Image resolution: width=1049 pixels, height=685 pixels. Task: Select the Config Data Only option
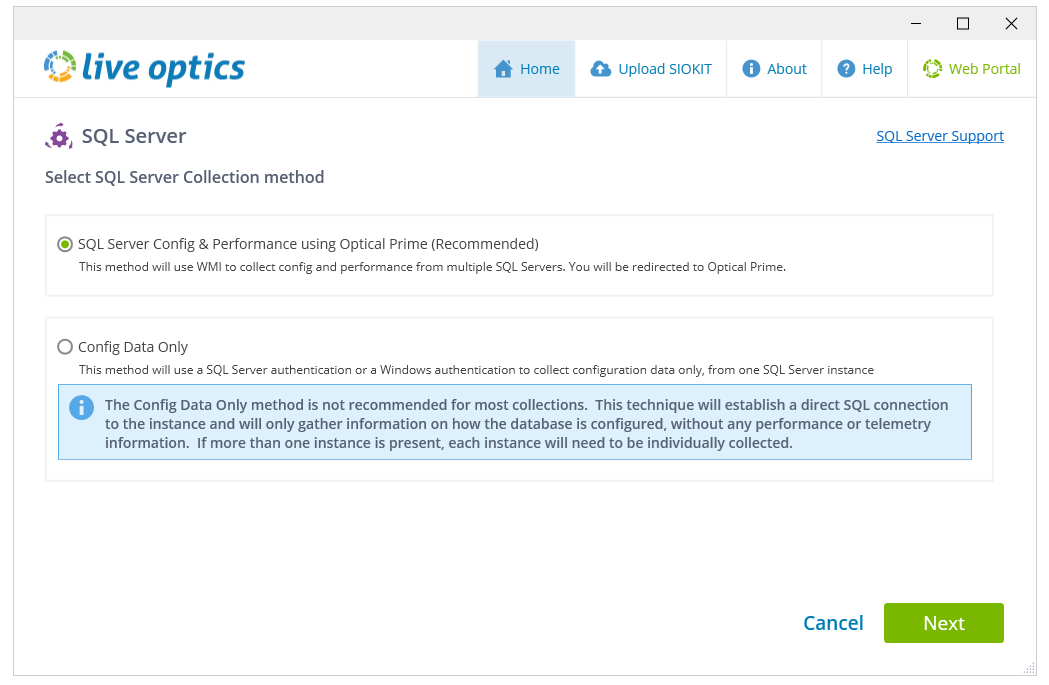(65, 346)
